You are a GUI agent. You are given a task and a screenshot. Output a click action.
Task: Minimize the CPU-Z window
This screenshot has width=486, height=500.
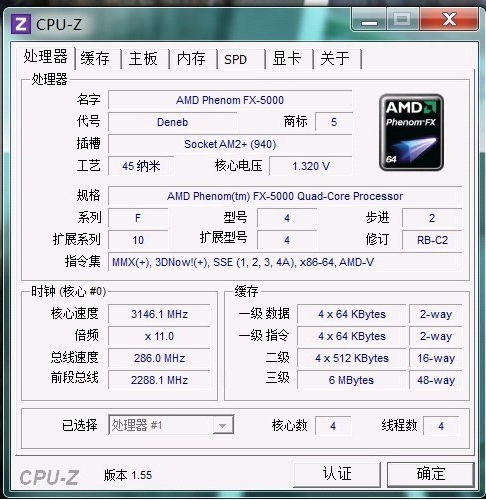(x=369, y=20)
